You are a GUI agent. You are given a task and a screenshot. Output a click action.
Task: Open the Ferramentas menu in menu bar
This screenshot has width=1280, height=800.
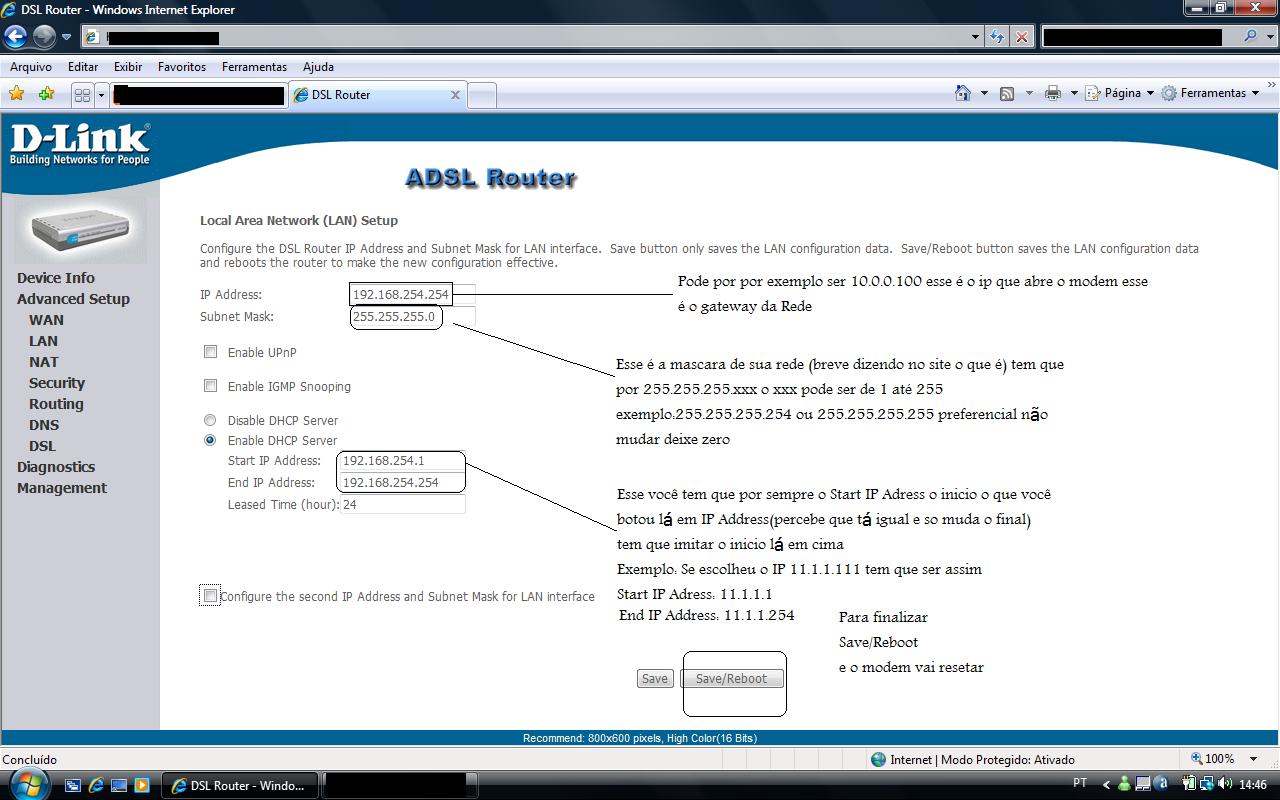(254, 67)
